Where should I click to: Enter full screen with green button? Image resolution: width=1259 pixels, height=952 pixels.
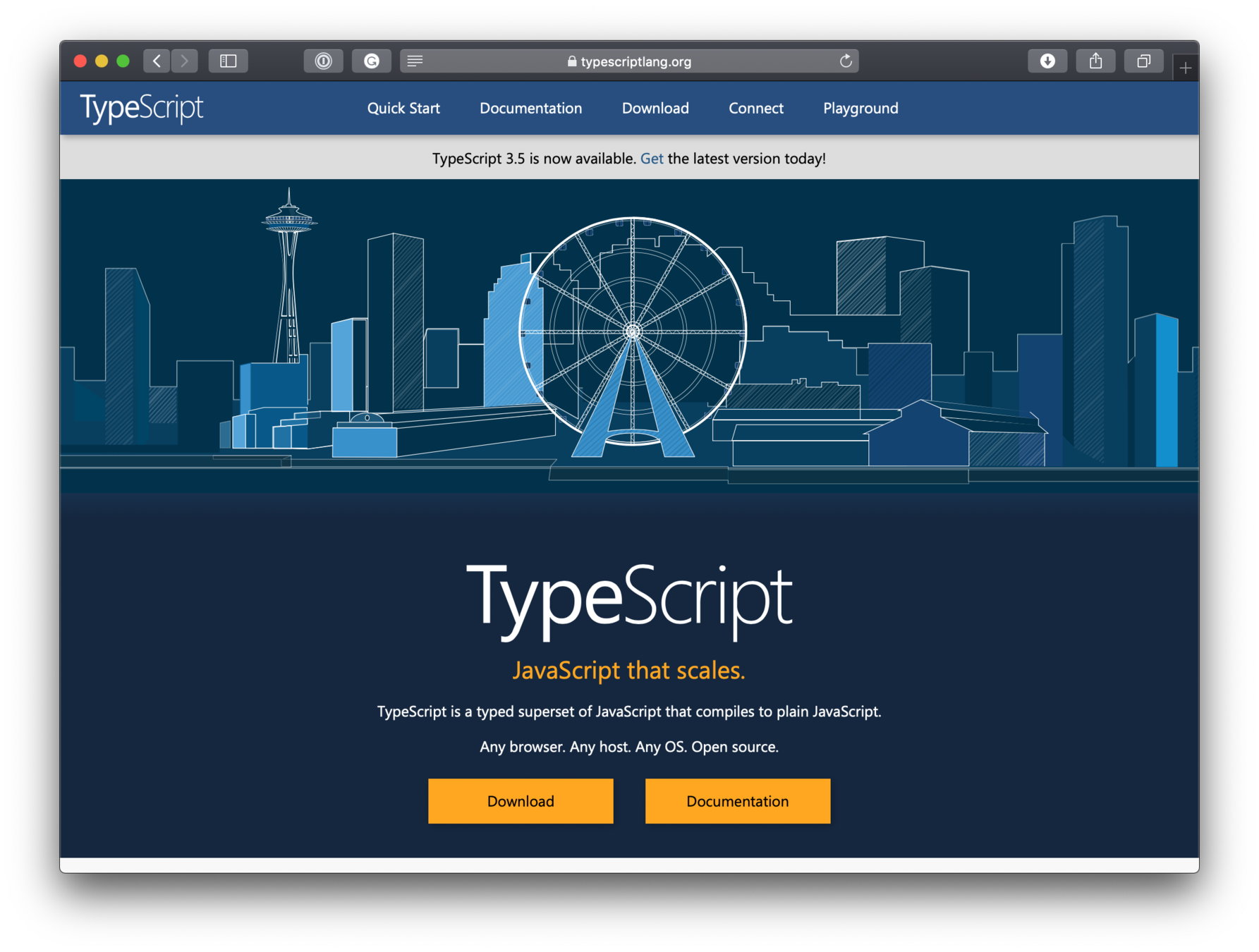pos(123,61)
